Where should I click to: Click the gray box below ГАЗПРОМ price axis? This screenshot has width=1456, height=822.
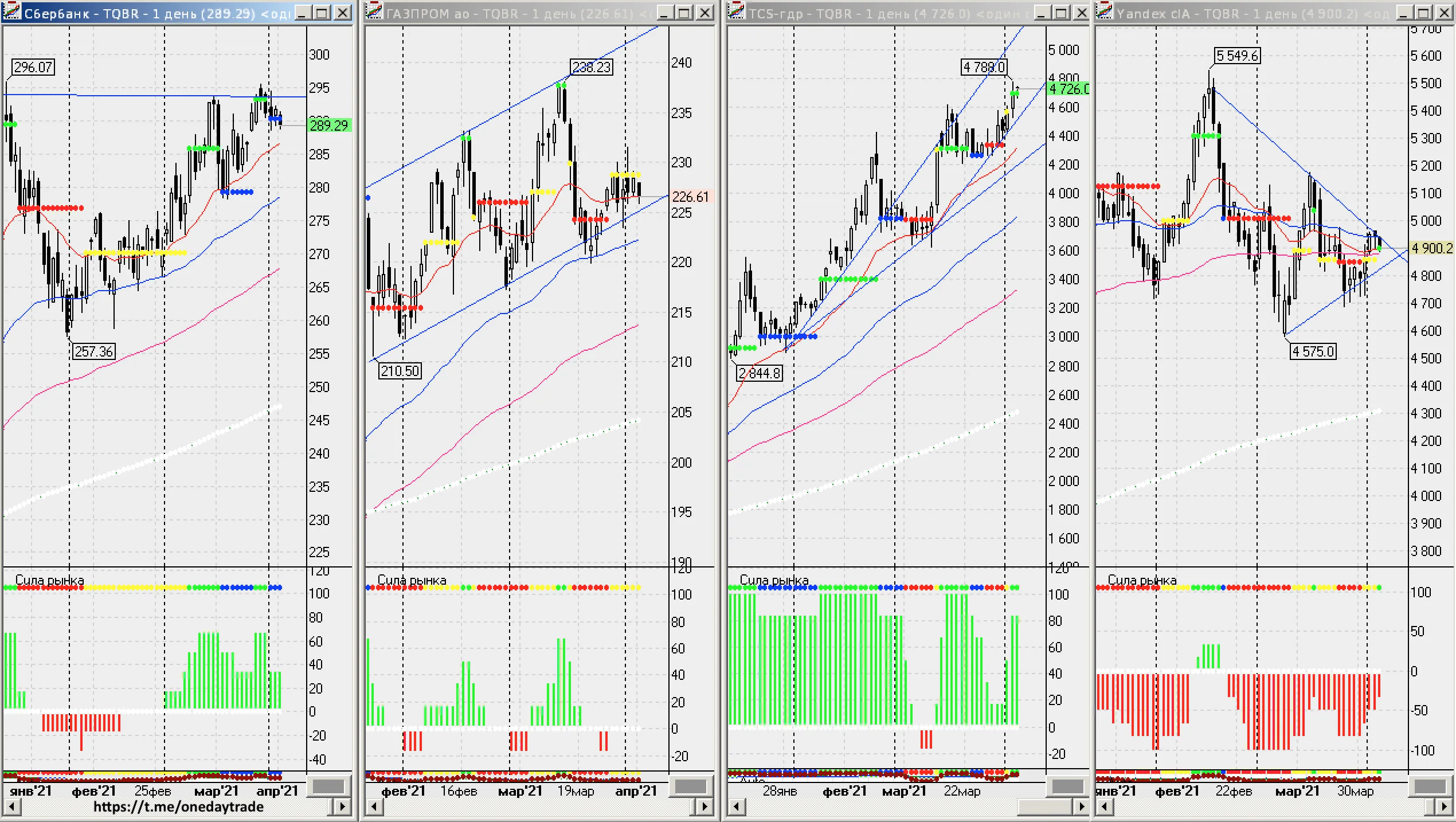point(691,786)
